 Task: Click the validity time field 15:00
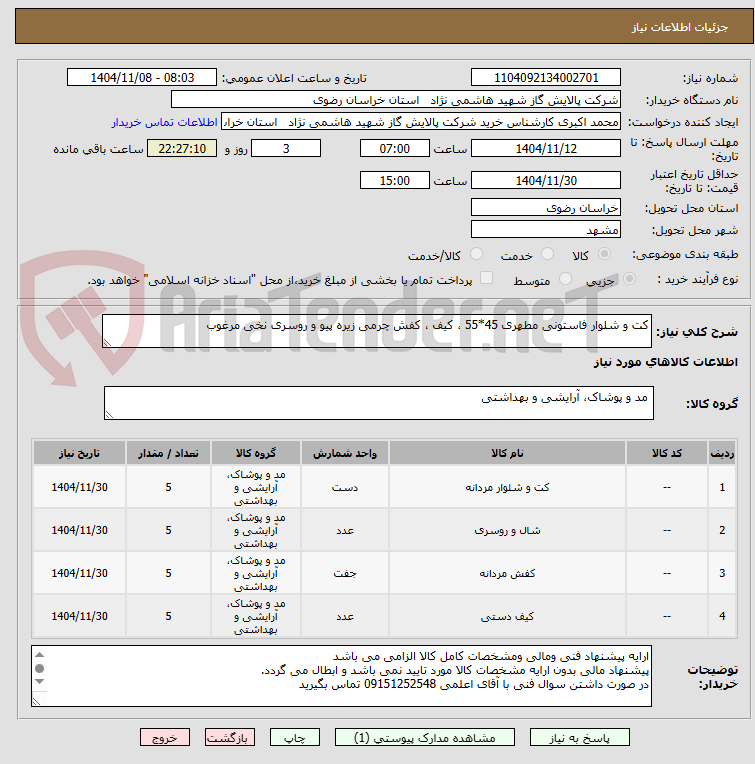(395, 180)
